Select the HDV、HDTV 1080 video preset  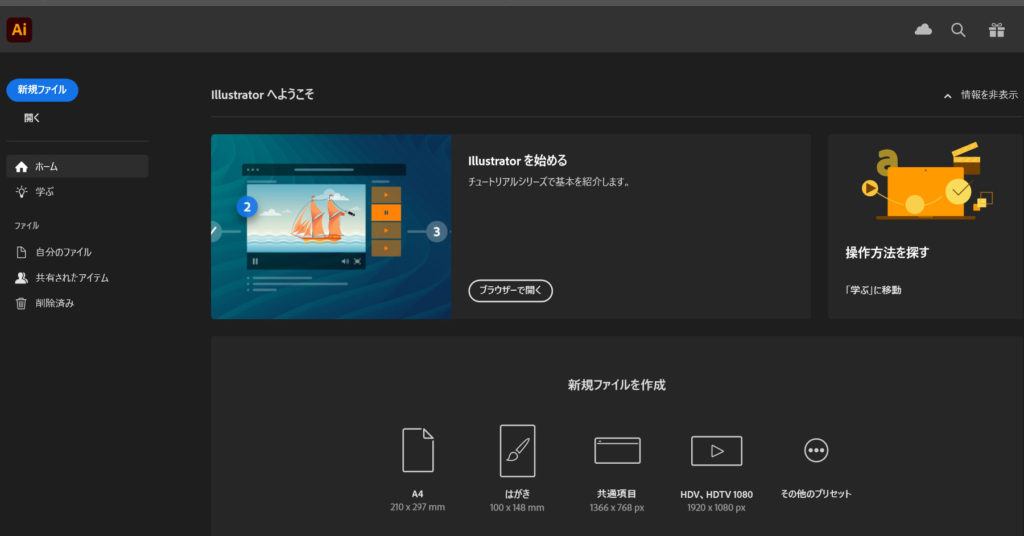pos(716,450)
